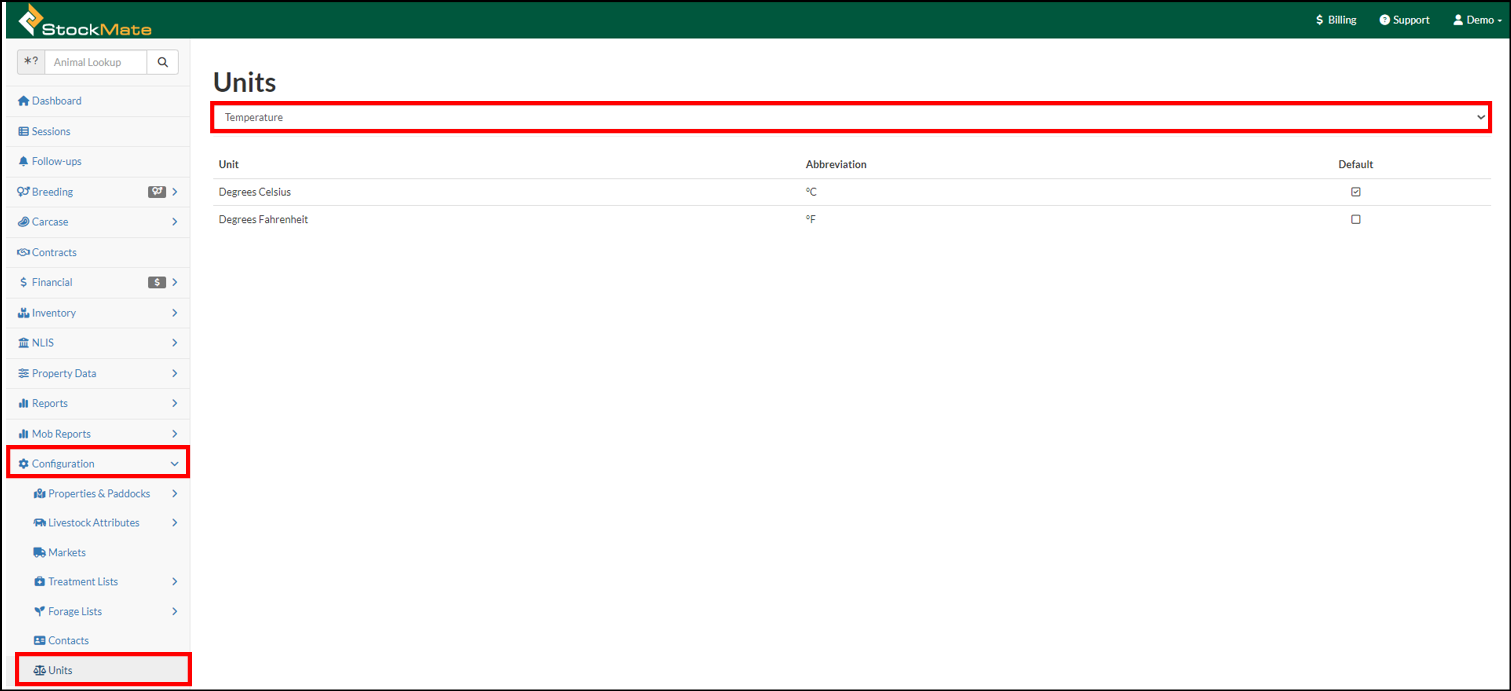Expand the Financial submenu chevron

[175, 282]
